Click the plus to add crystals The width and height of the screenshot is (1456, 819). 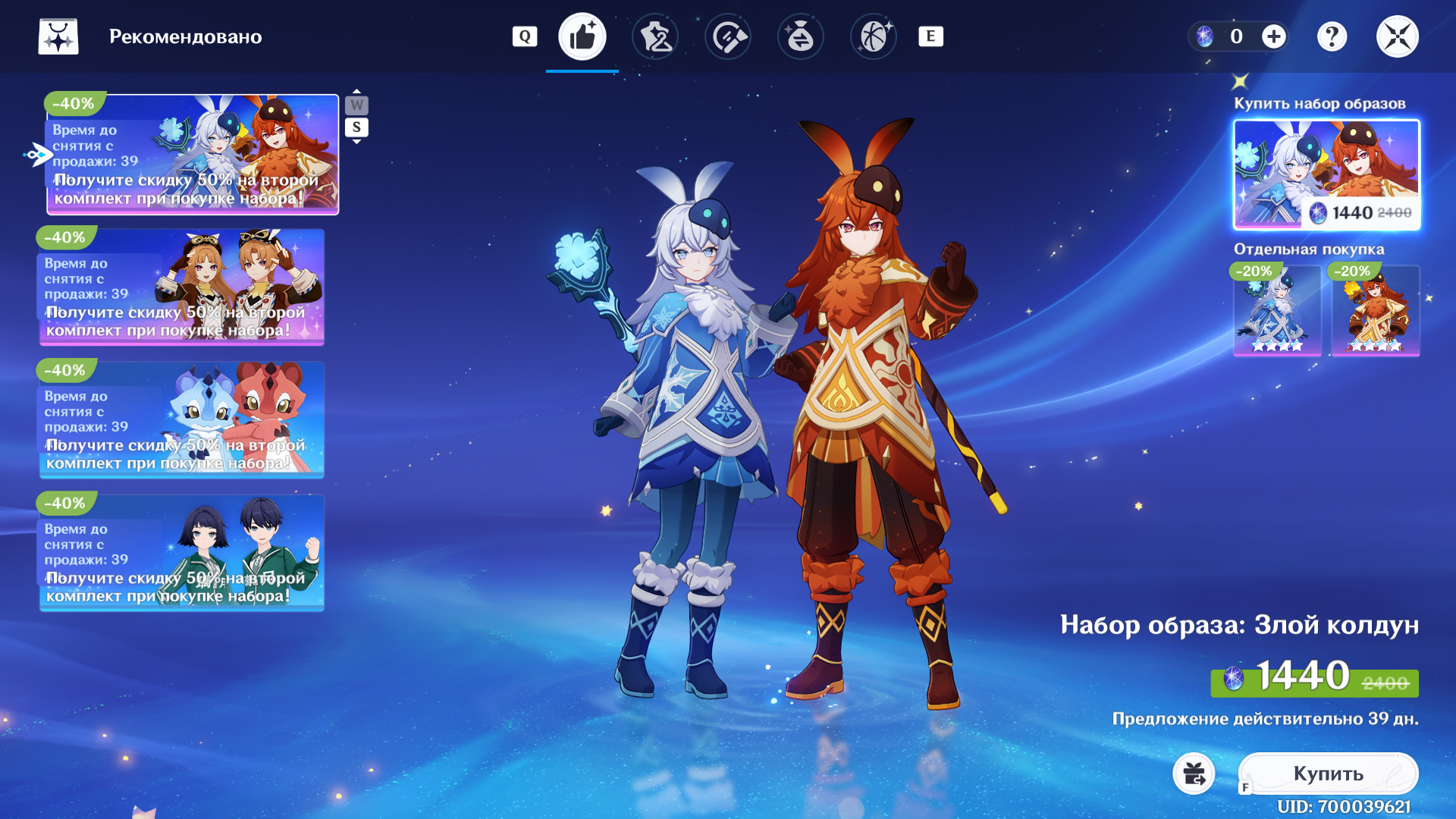pos(1274,36)
